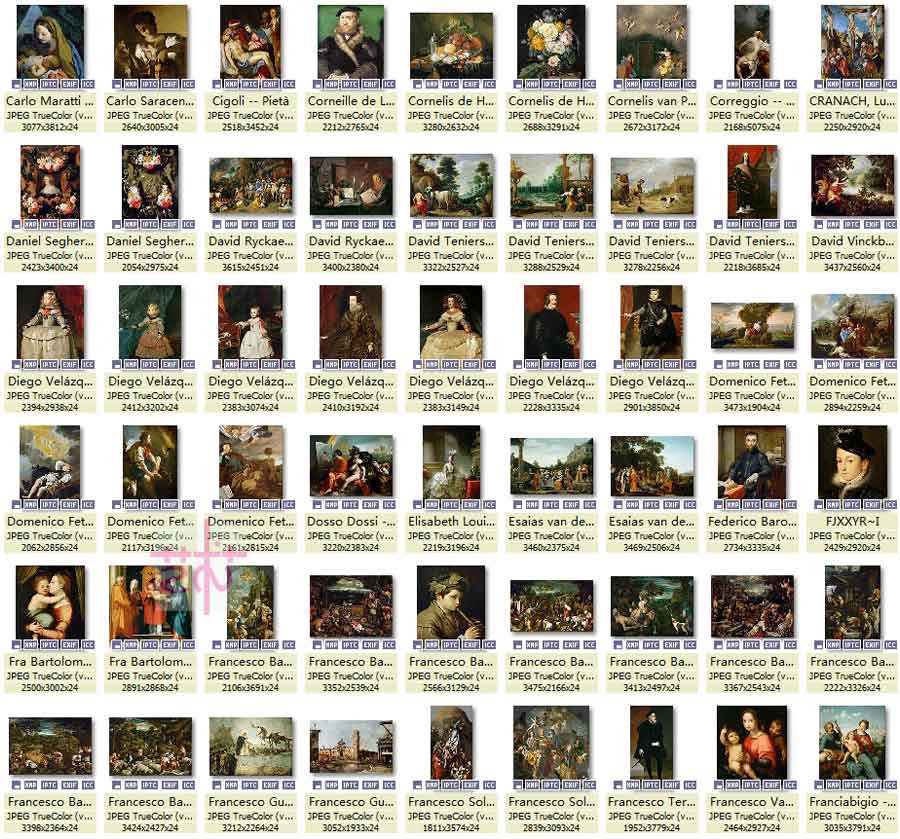The image size is (900, 839).
Task: Select the Francesco Sol... 2839x3093 thumbnail
Action: [x=551, y=743]
